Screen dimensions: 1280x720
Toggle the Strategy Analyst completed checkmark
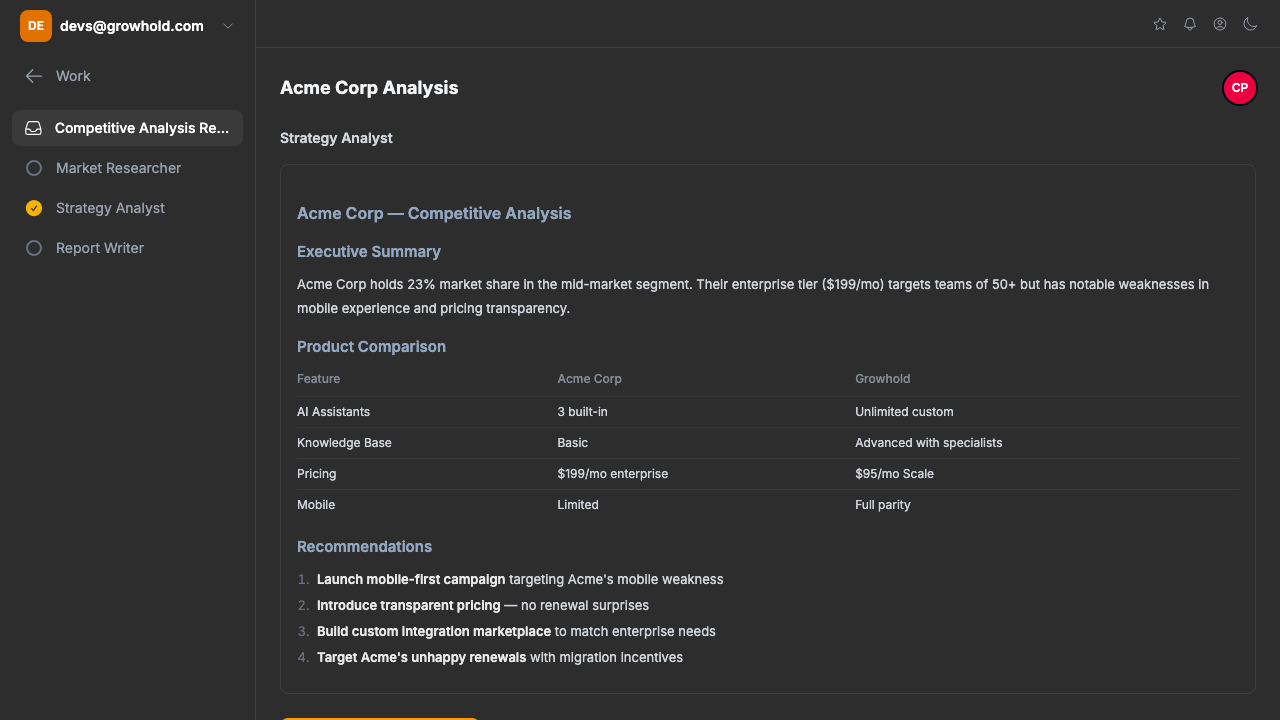34,208
